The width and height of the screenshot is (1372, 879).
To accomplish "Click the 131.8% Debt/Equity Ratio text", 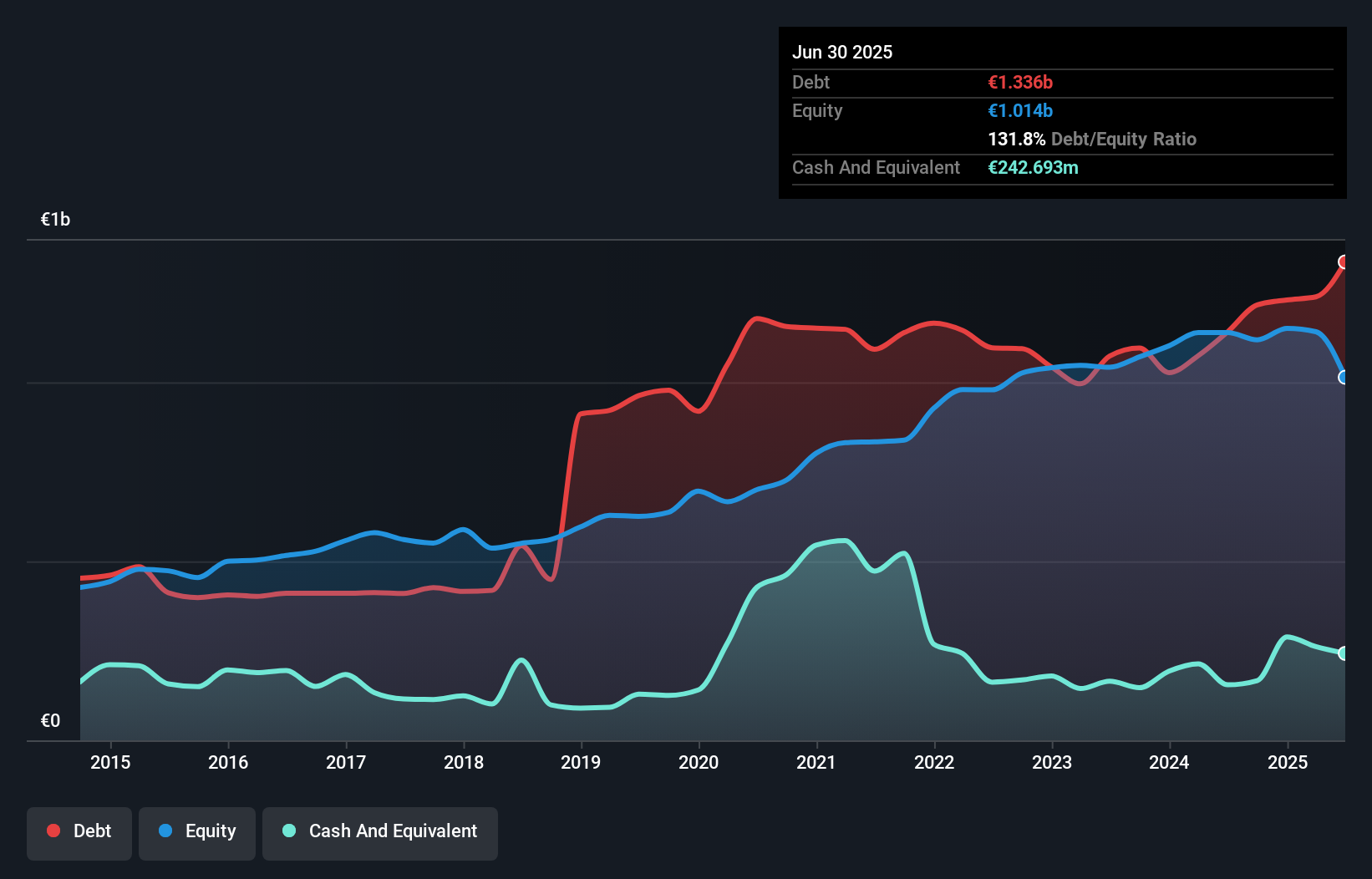I will [x=1092, y=139].
